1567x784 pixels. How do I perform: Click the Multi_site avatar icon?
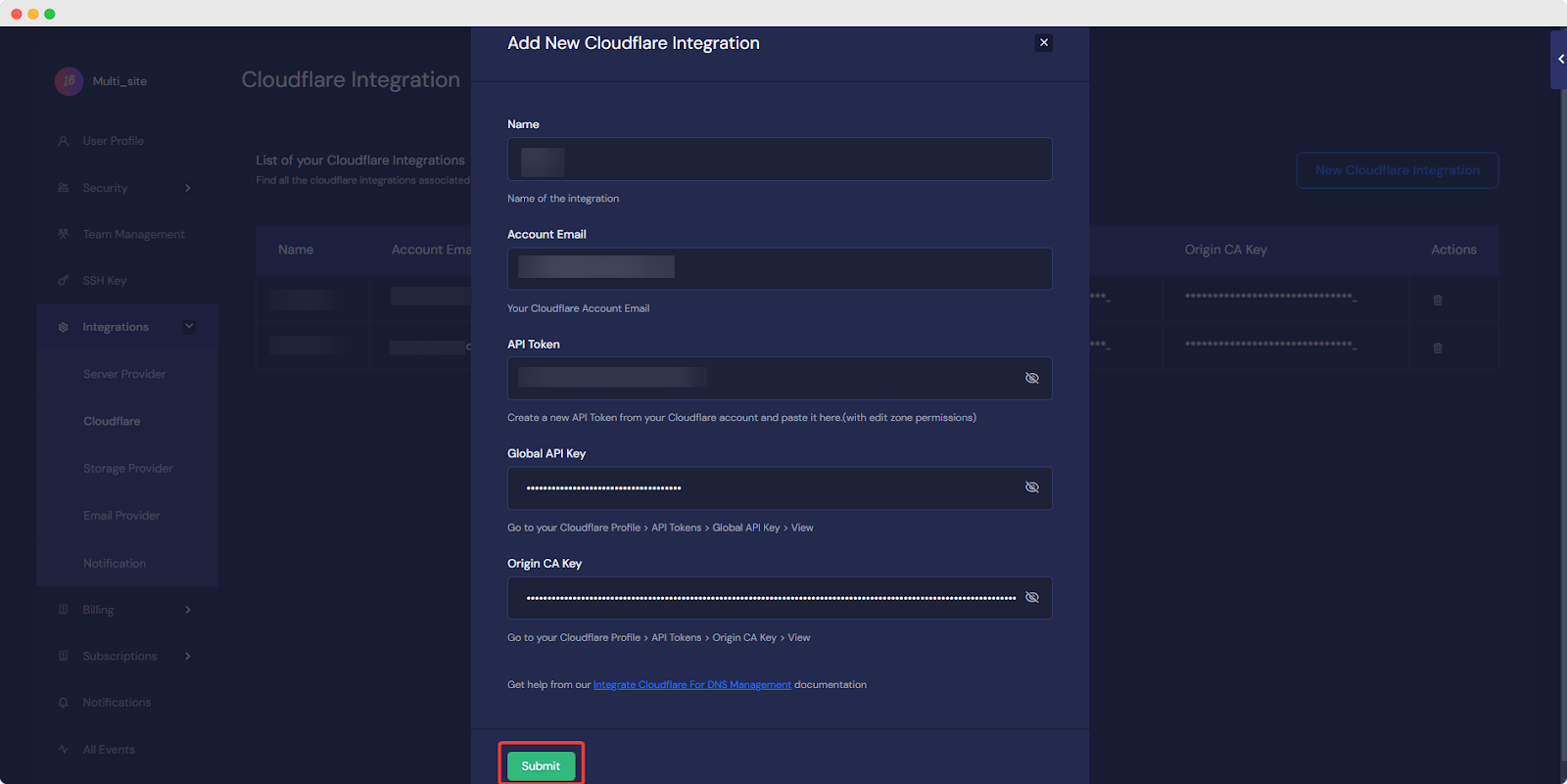(69, 81)
